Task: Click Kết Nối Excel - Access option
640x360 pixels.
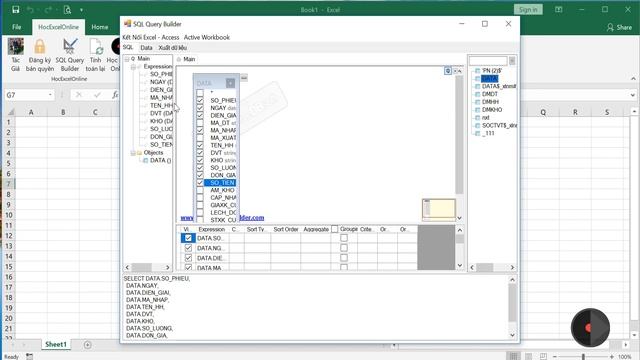Action: (151, 37)
